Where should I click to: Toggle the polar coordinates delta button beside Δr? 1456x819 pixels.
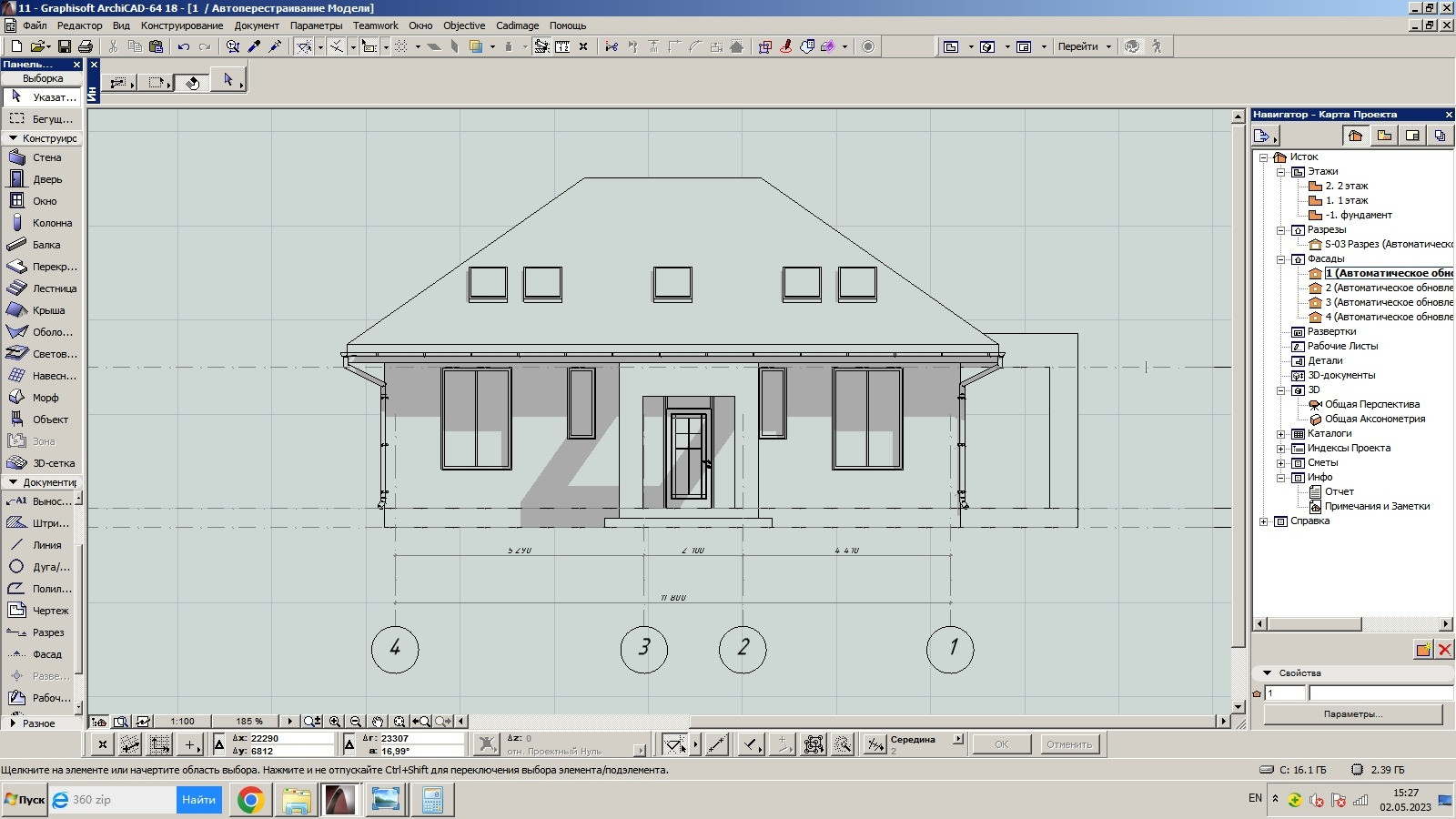pos(349,744)
